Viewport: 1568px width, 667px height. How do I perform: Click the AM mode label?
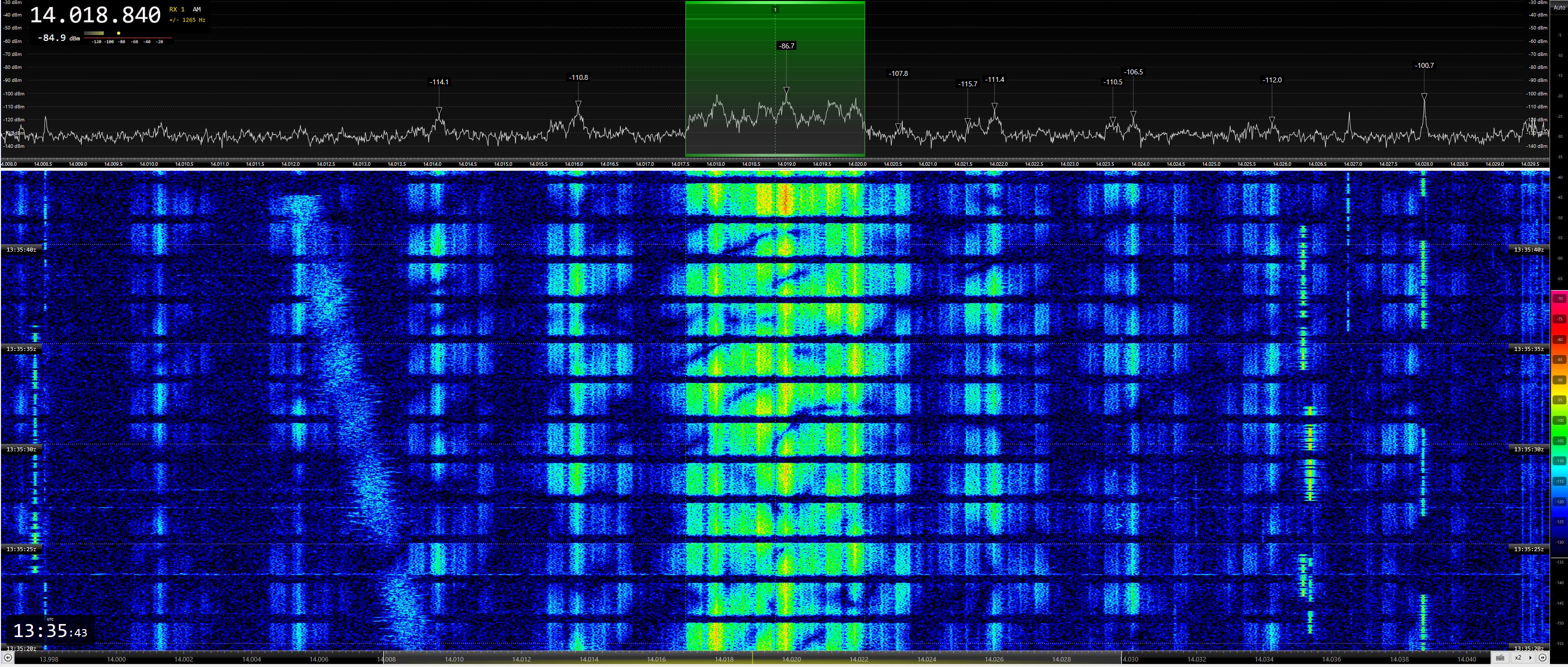click(197, 9)
